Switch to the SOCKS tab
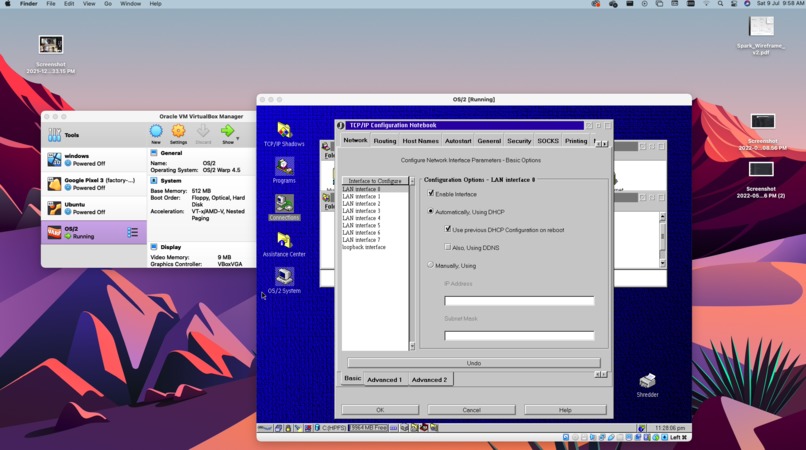Screen dimensions: 806x450 (x=548, y=141)
